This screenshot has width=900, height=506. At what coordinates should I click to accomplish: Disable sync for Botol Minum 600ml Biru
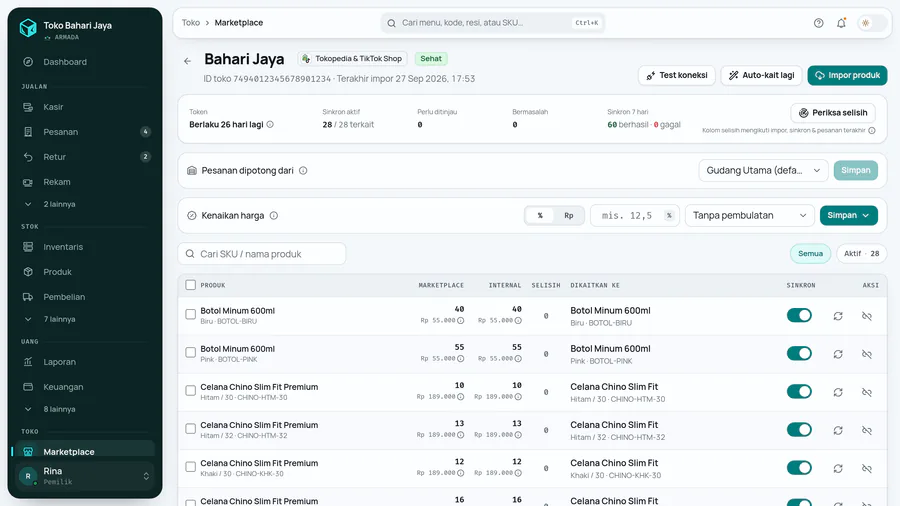tap(799, 315)
